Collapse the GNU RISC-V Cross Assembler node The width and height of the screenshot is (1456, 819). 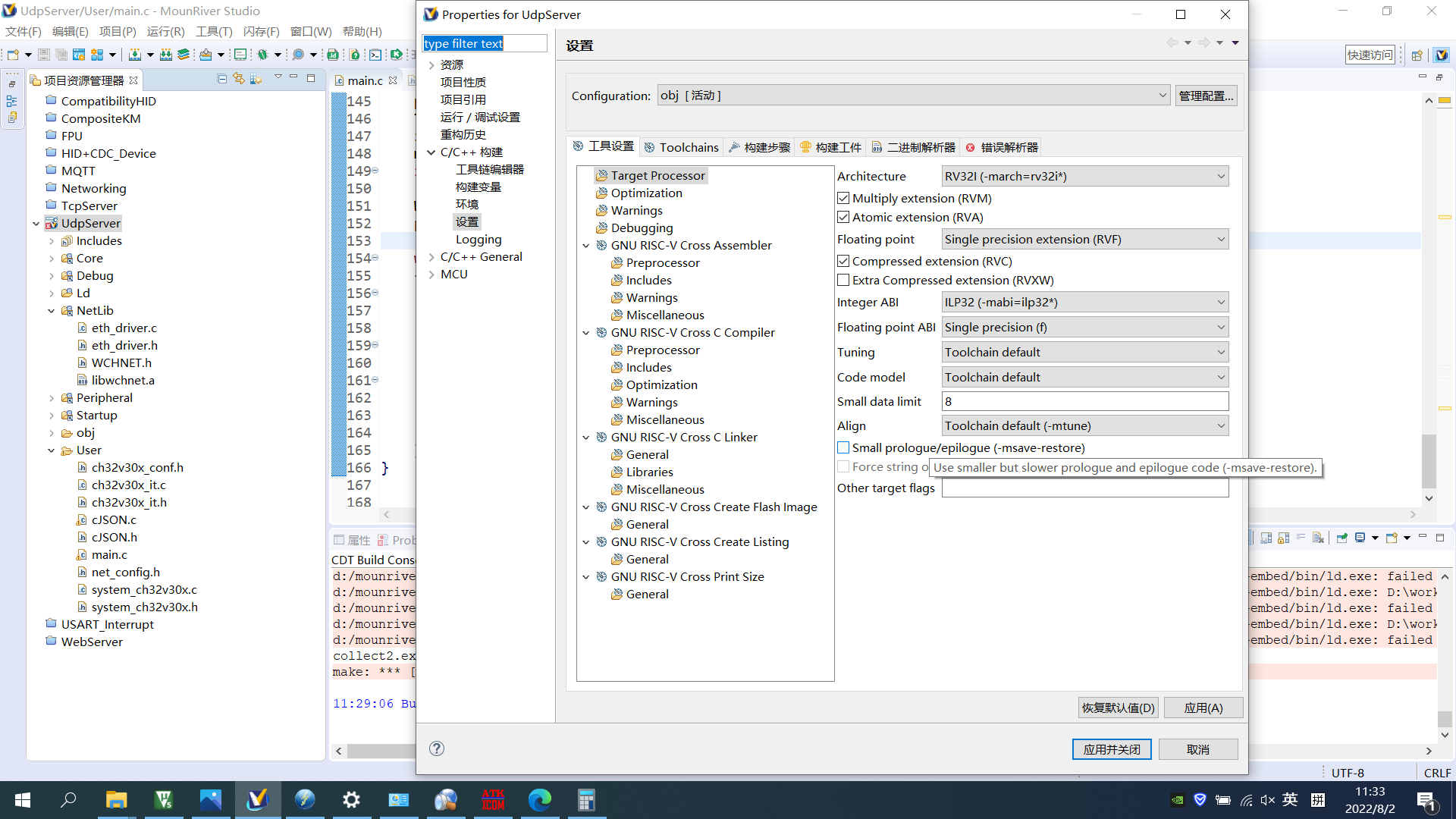586,245
